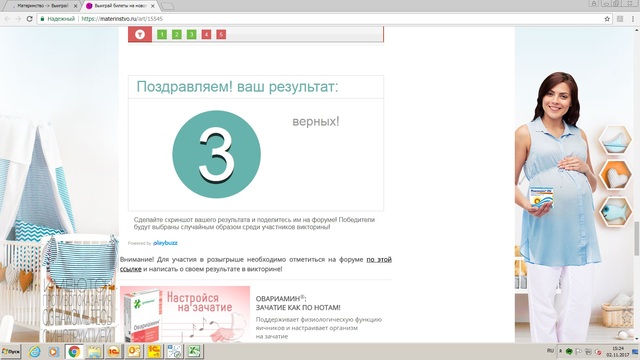The height and width of the screenshot is (360, 640).
Task: Open a new browser tab
Action: click(x=167, y=7)
